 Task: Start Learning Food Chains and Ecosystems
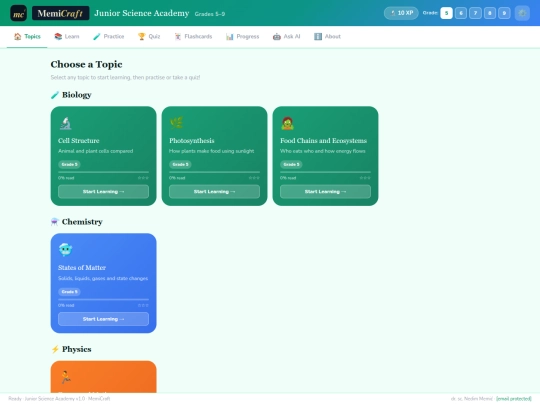coord(325,191)
